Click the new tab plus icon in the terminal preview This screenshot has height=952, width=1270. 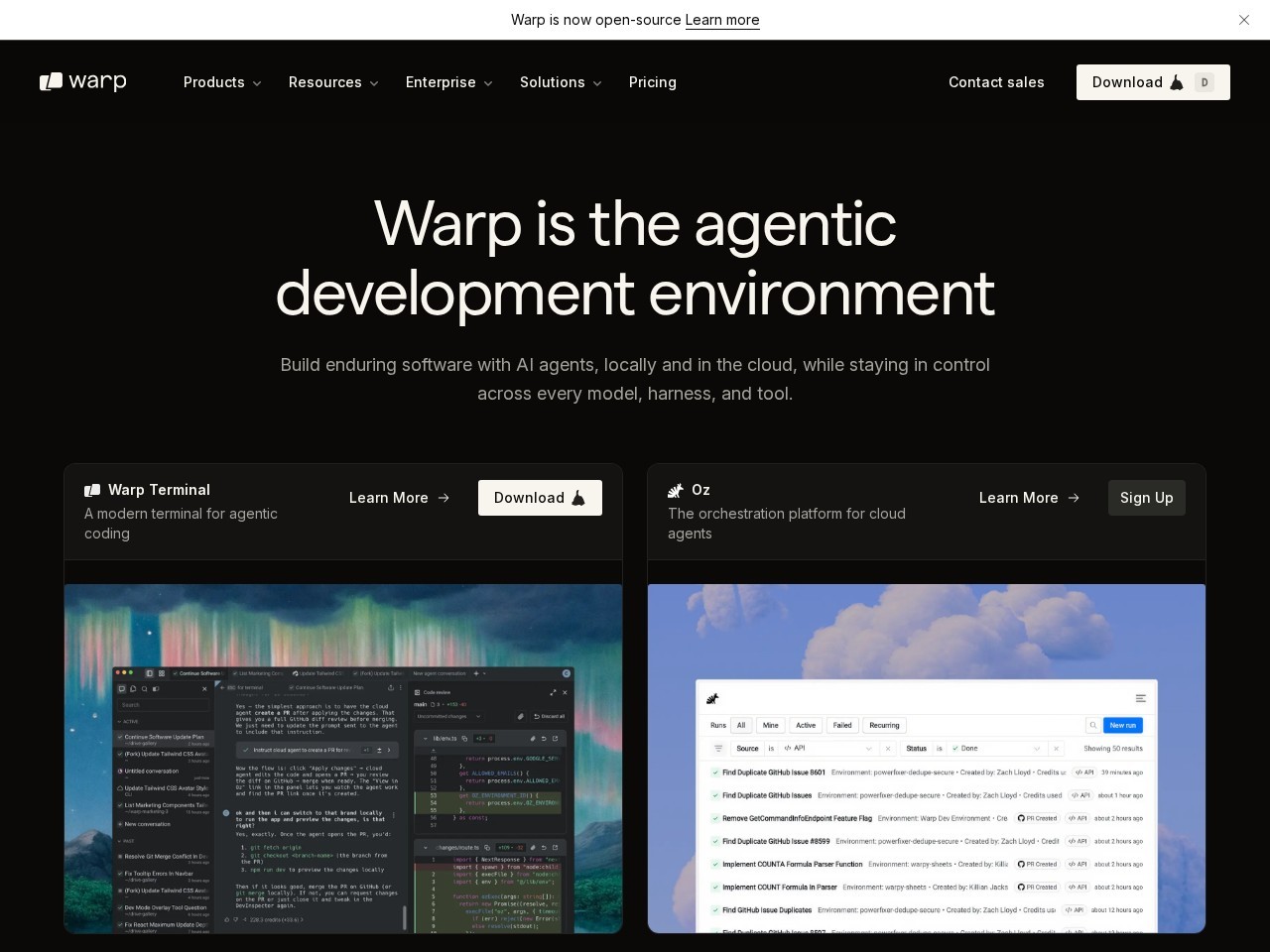pyautogui.click(x=476, y=673)
